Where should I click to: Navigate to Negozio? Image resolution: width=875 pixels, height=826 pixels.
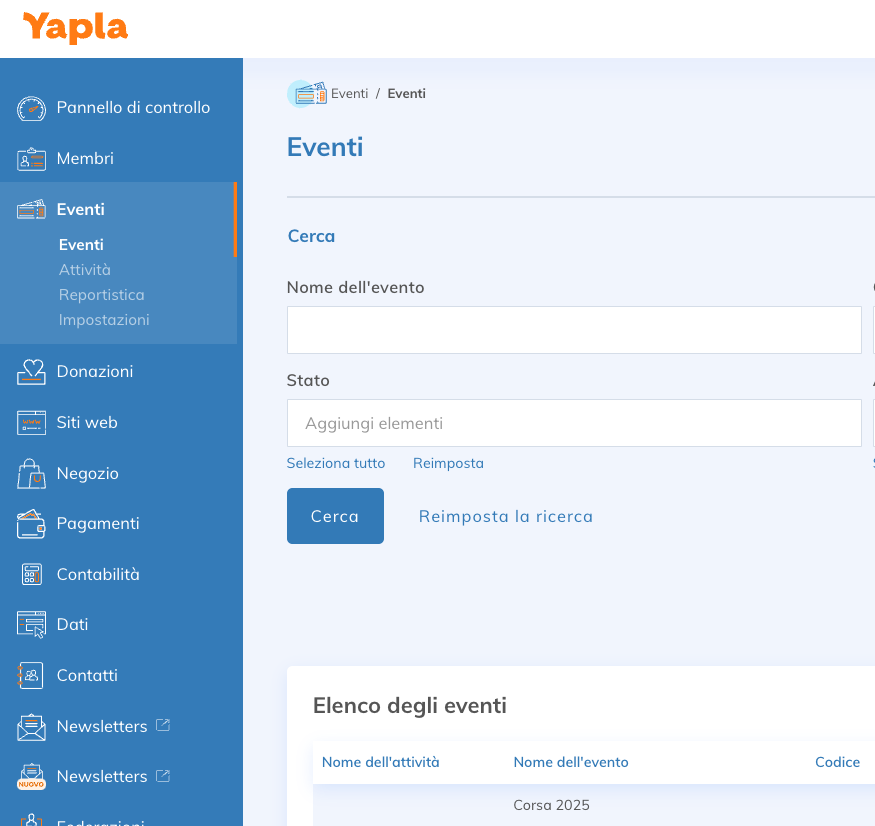(88, 473)
